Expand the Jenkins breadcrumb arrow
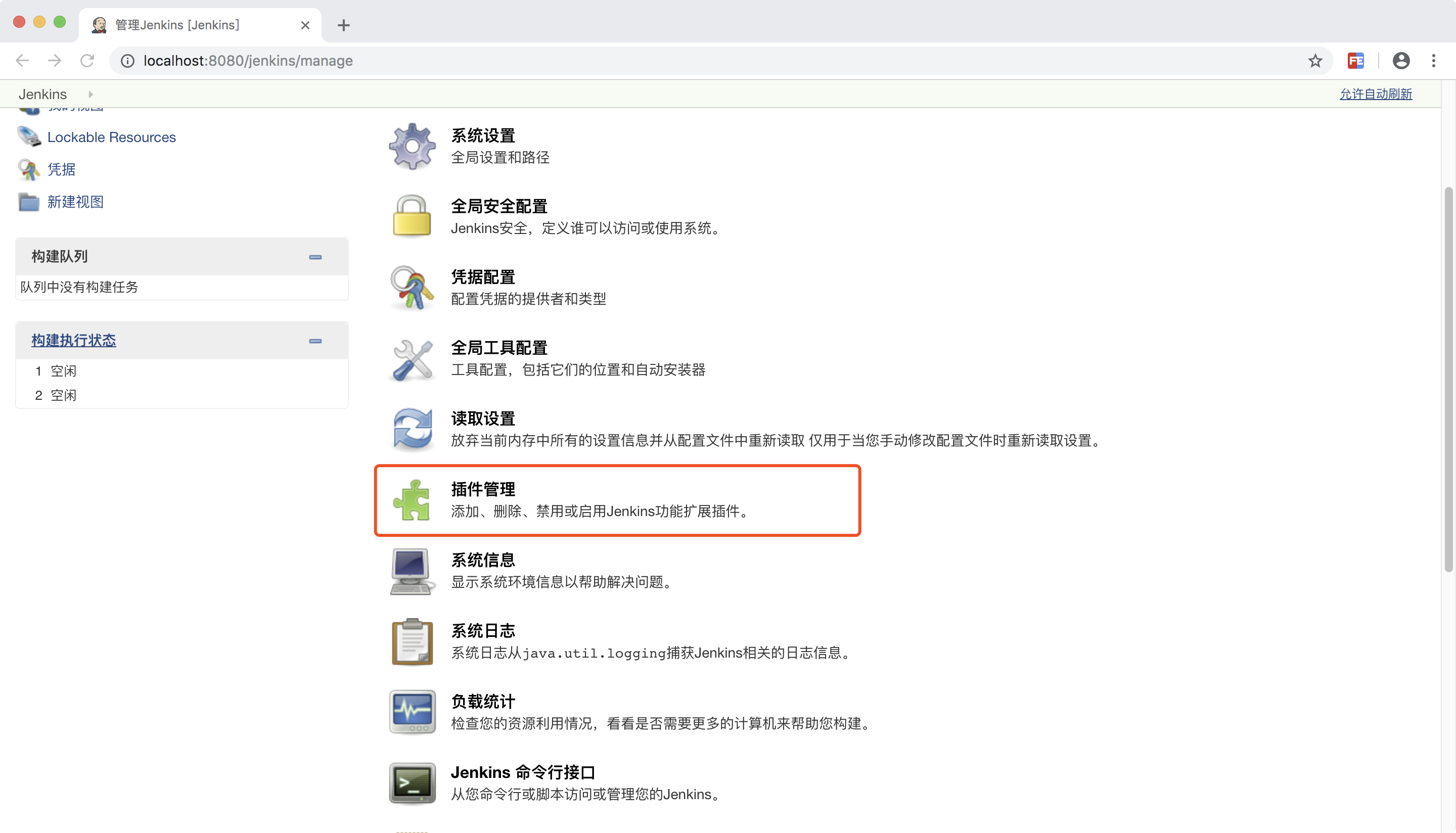This screenshot has height=833, width=1456. click(x=90, y=95)
